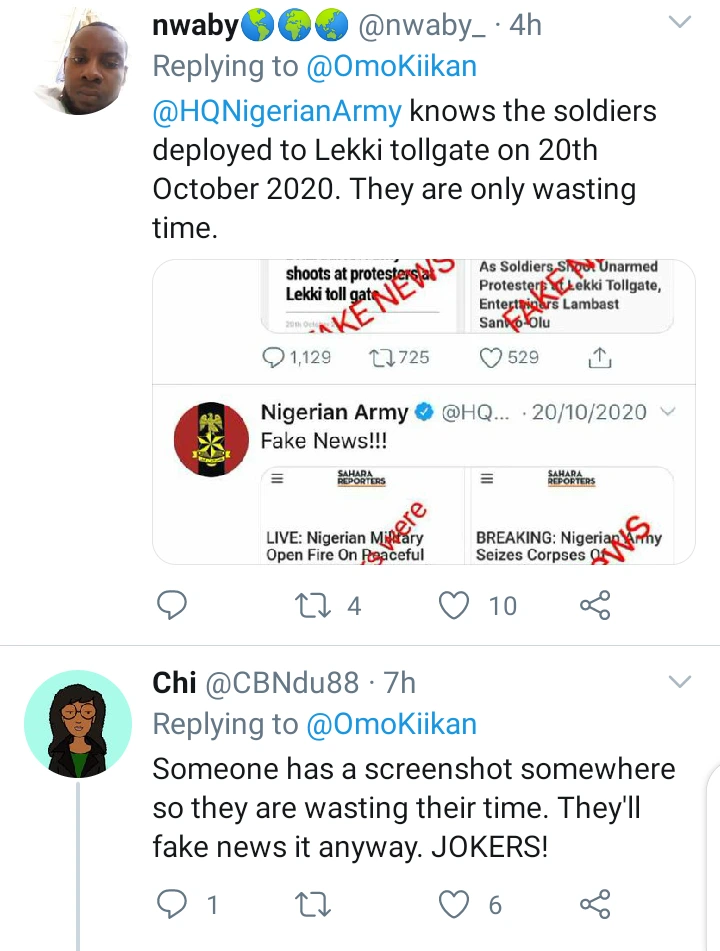Reply to nwaby's tweet
720x951 pixels.
tap(174, 604)
